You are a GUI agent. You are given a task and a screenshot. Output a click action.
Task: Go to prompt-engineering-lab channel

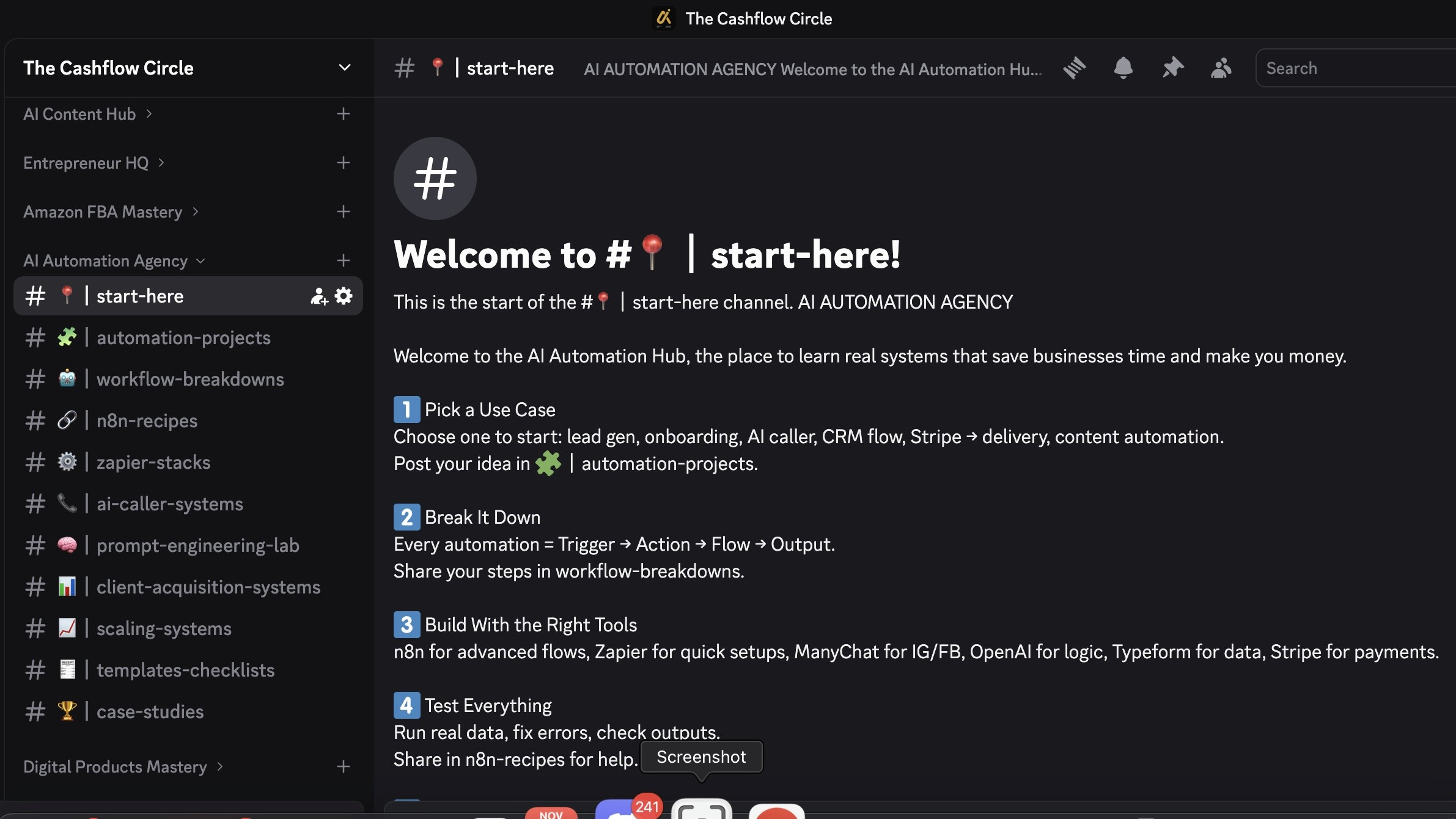tap(197, 546)
